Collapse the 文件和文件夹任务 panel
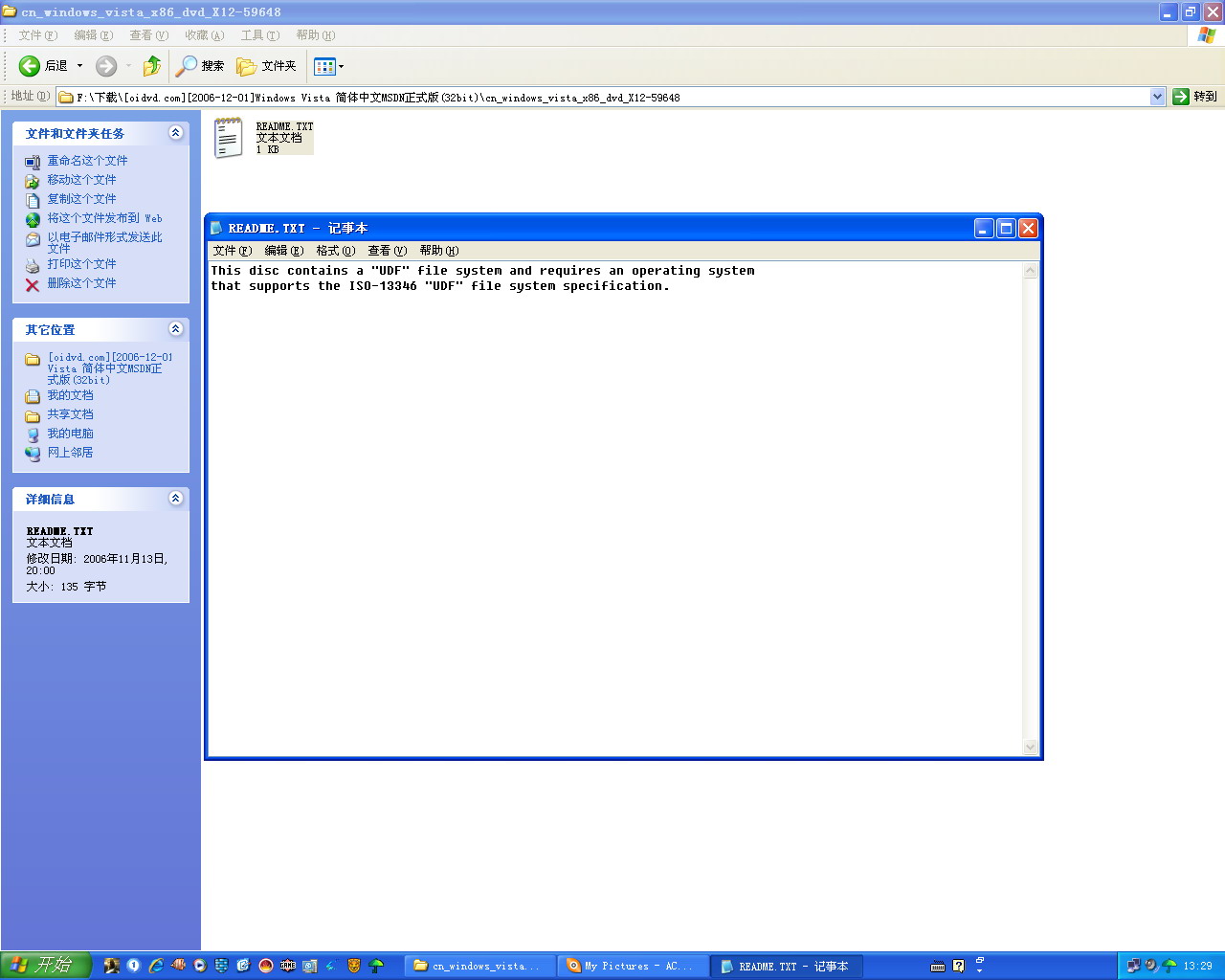The width and height of the screenshot is (1225, 980). [x=176, y=133]
